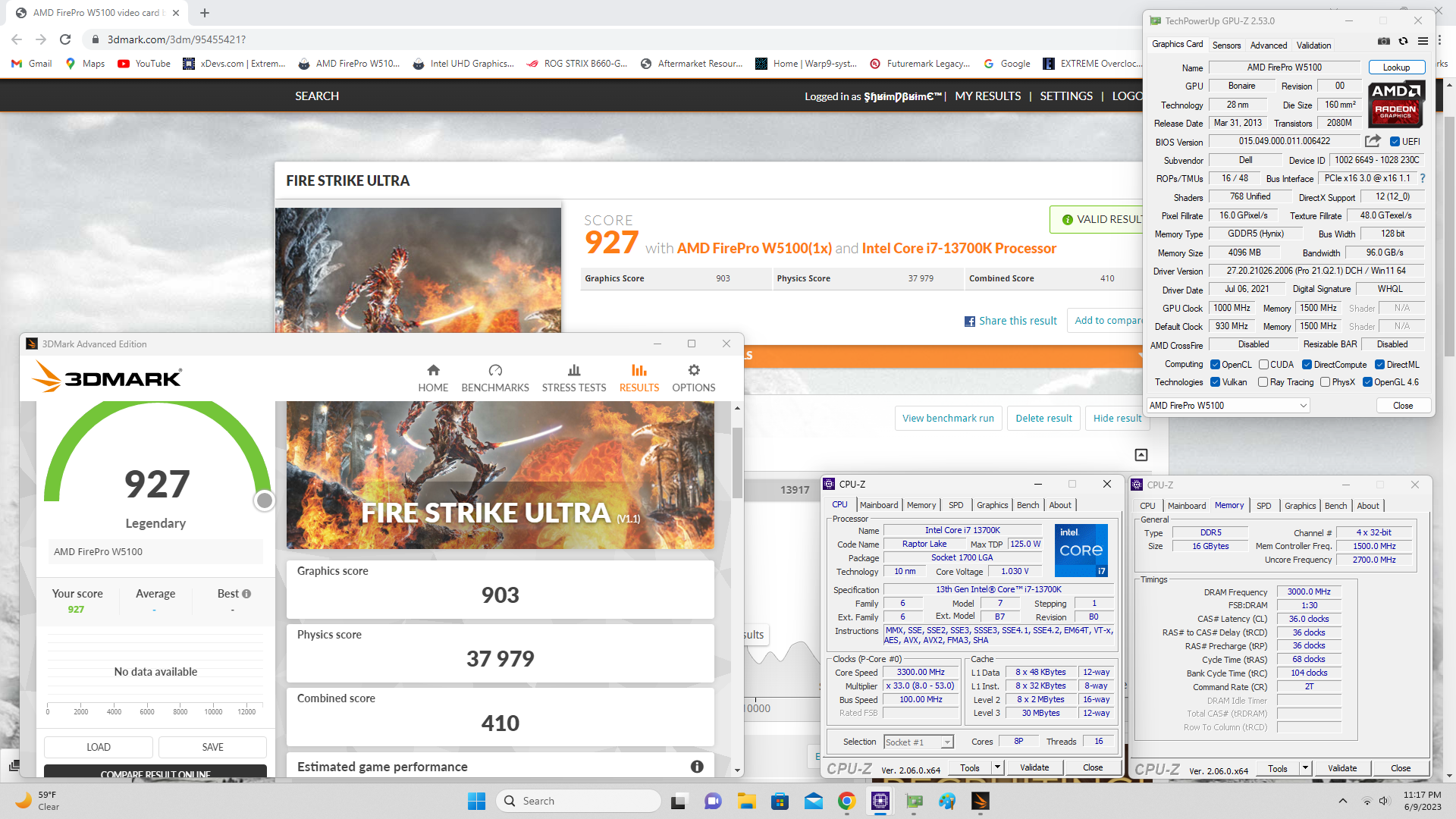Click the Fire Strike Ultra thumbnail on webpage
The height and width of the screenshot is (819, 1456).
(x=418, y=270)
